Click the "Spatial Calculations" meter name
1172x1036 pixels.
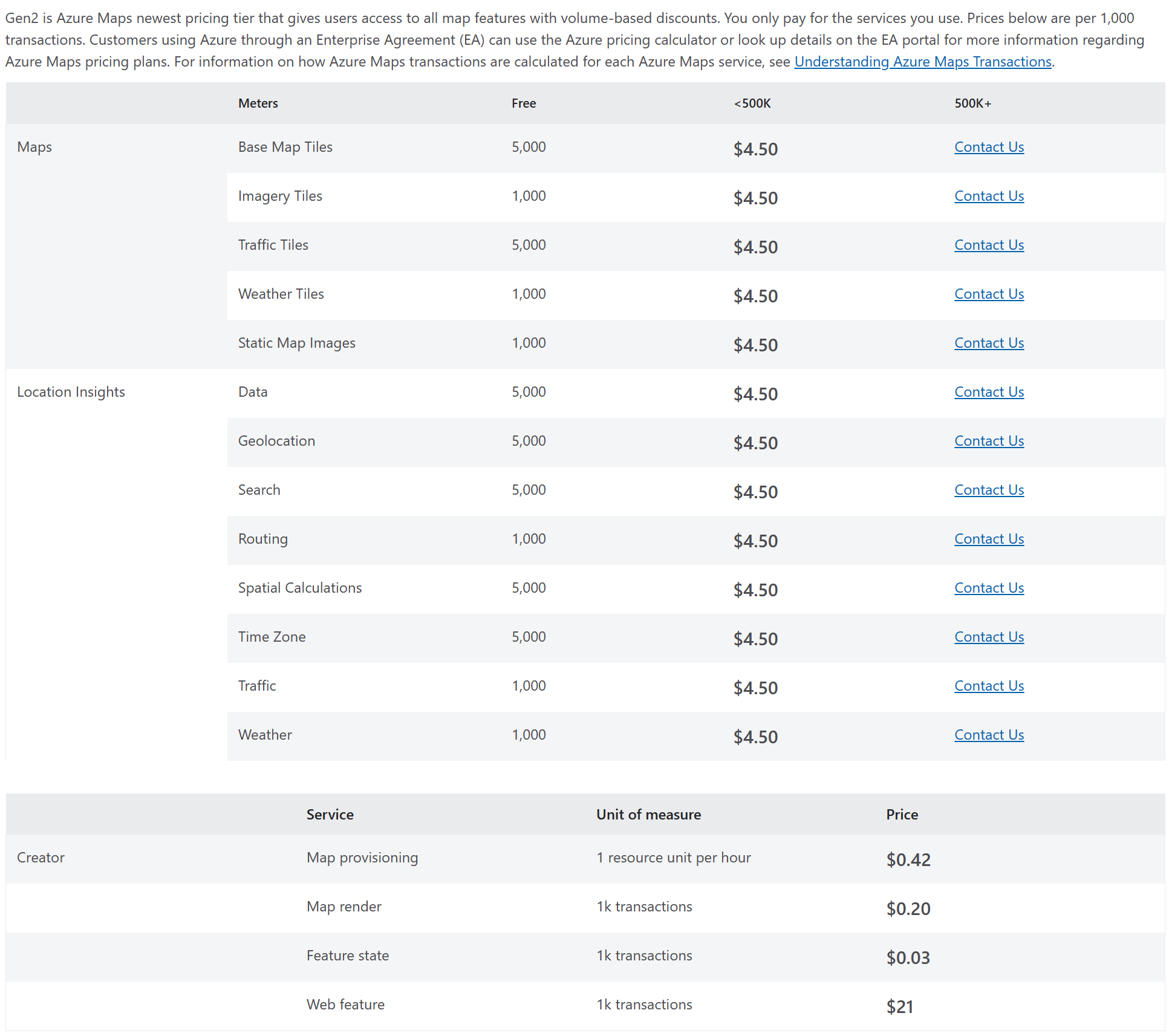click(300, 588)
